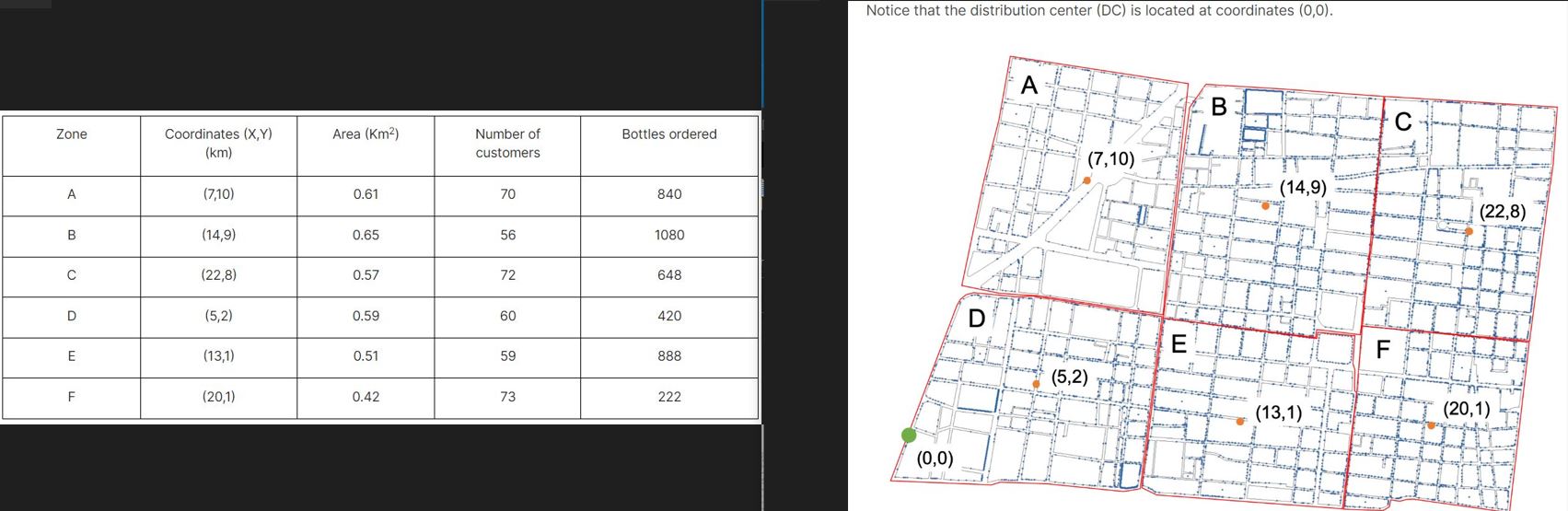
Task: Click bottles ordered value 222
Action: point(669,397)
